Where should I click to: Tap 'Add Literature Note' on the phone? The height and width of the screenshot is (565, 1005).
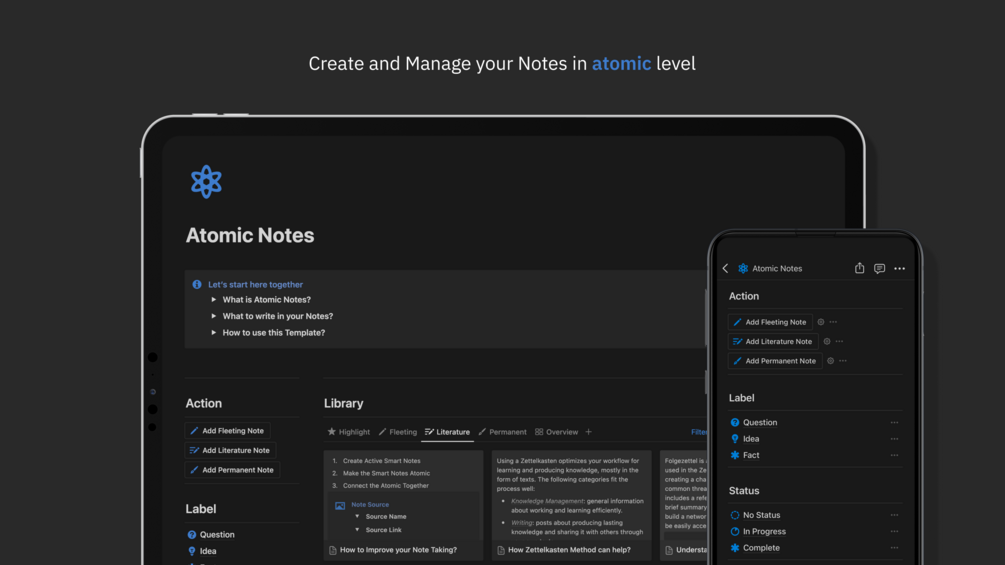[773, 341]
